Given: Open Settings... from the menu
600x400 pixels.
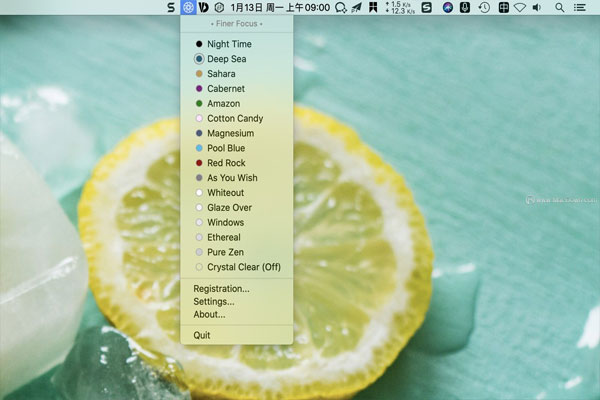Looking at the screenshot, I should [214, 301].
